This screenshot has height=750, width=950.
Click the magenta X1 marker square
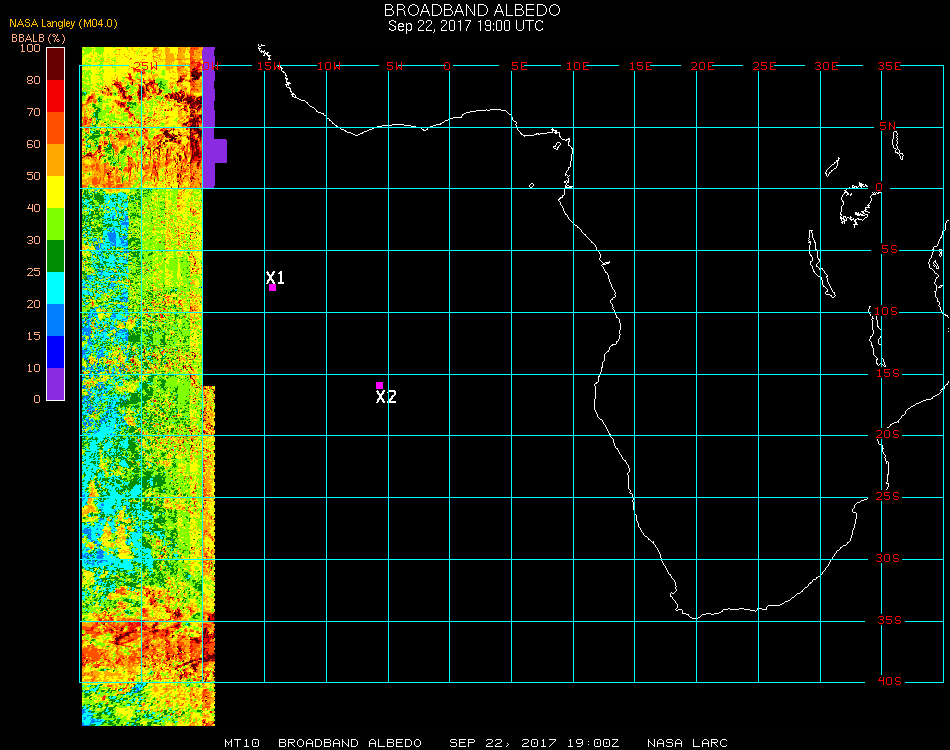pos(272,288)
